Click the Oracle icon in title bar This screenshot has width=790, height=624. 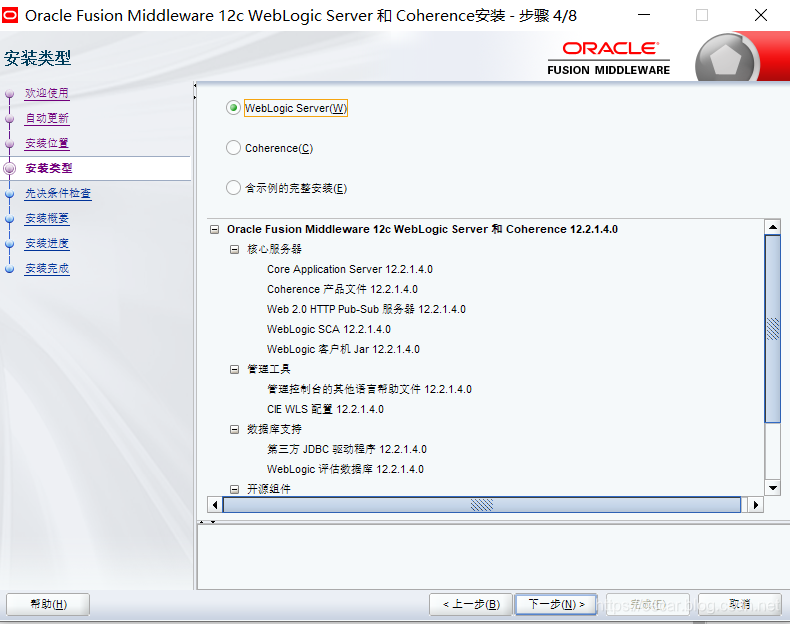point(10,16)
